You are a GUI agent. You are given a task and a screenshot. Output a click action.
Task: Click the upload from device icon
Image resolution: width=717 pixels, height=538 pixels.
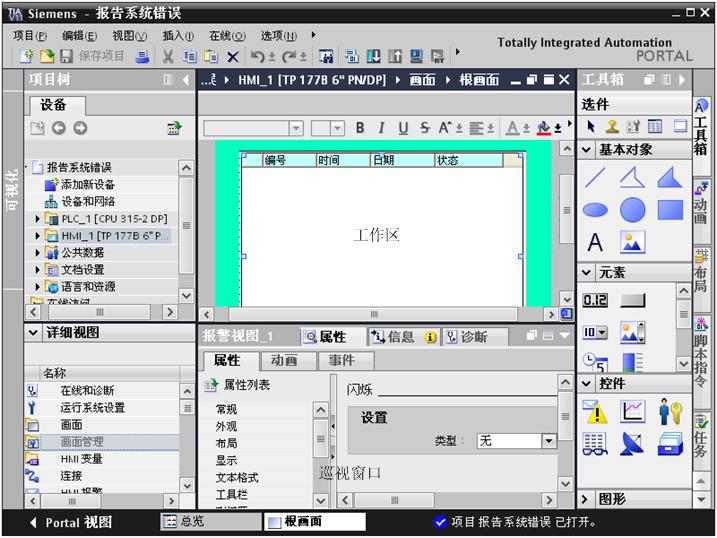point(395,56)
